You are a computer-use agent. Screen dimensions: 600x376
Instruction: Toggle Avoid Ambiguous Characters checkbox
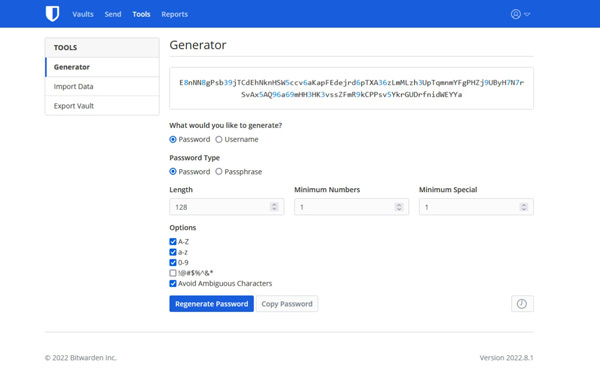click(173, 283)
